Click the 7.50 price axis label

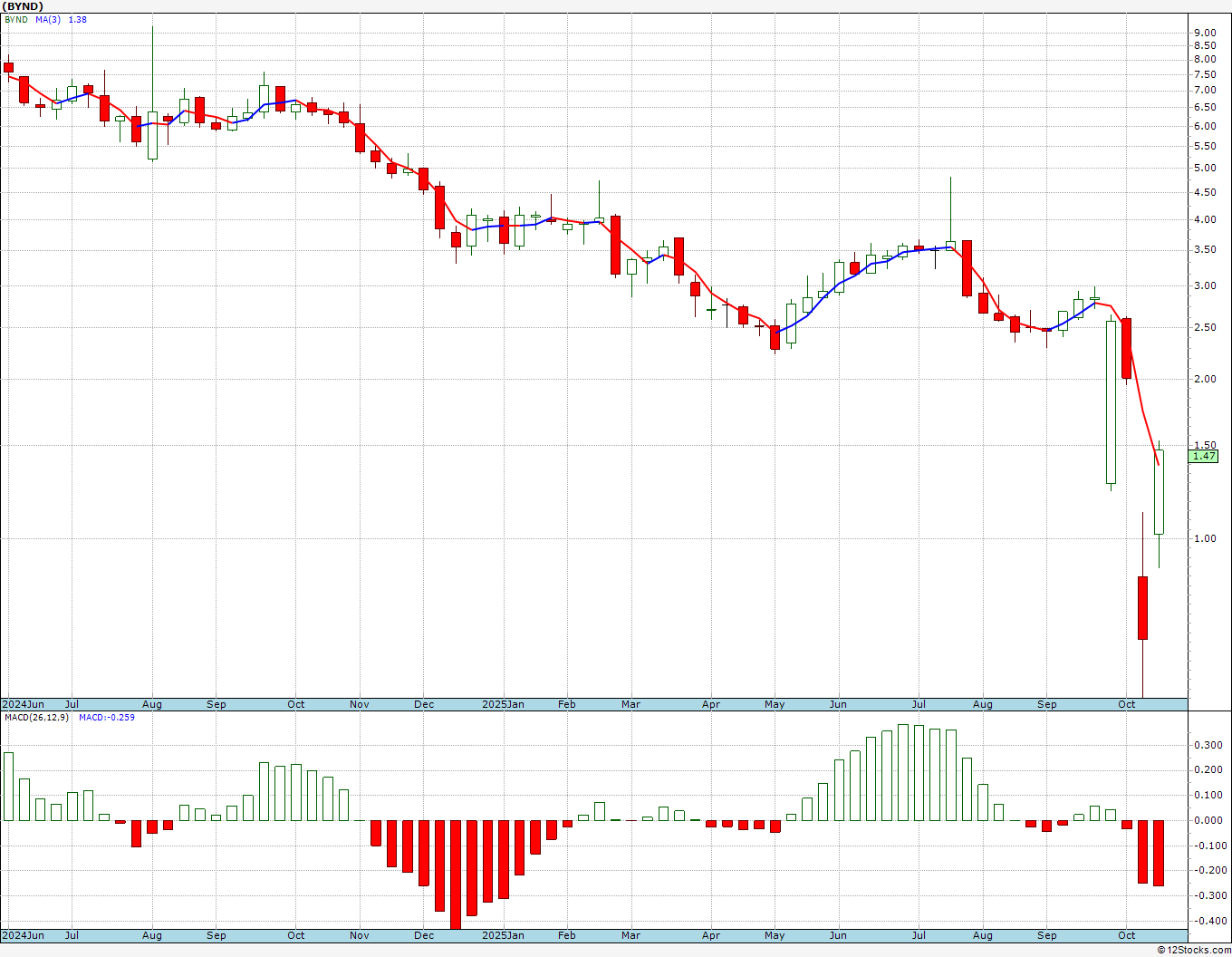(x=1205, y=74)
